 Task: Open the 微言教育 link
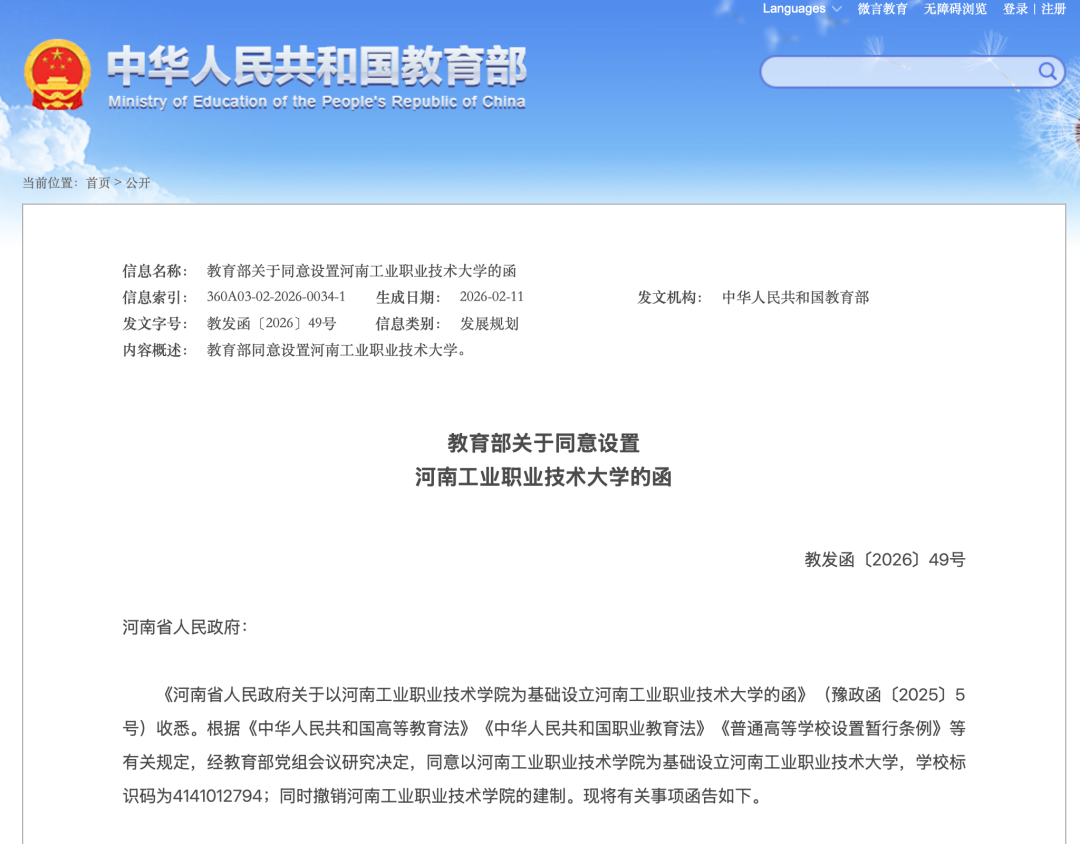pos(882,9)
